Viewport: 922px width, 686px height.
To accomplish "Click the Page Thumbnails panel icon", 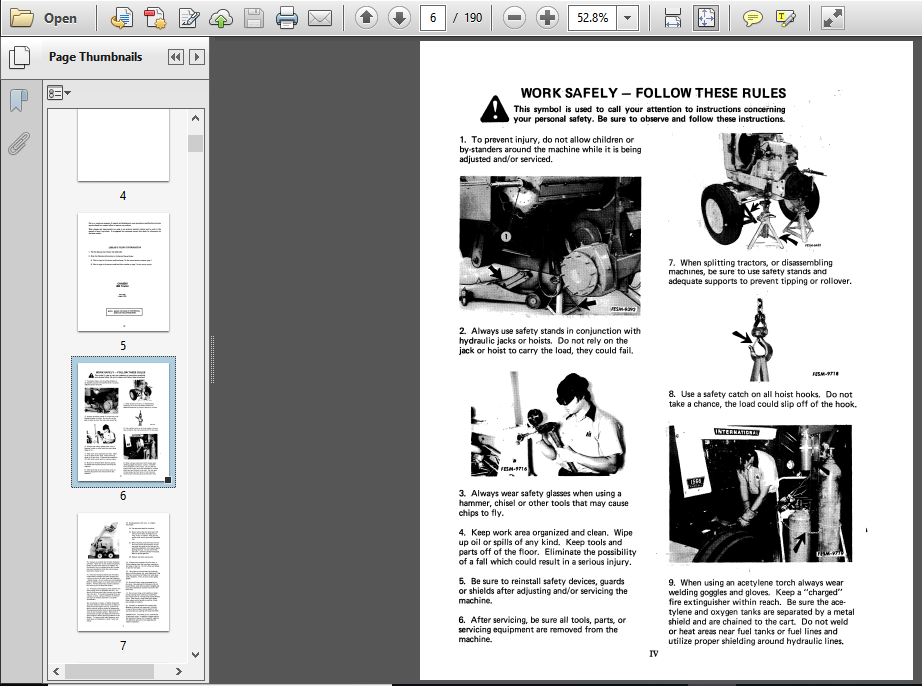I will (19, 57).
